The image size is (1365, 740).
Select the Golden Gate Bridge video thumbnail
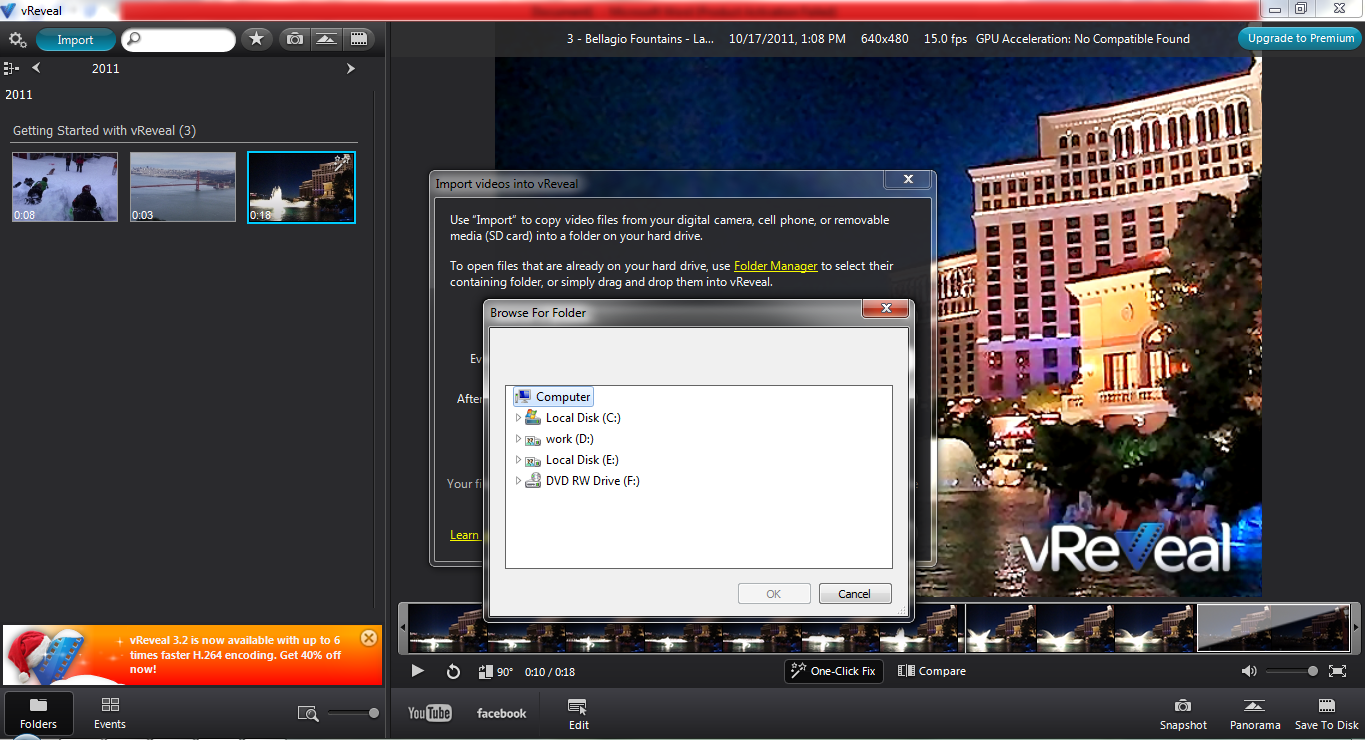pyautogui.click(x=183, y=187)
